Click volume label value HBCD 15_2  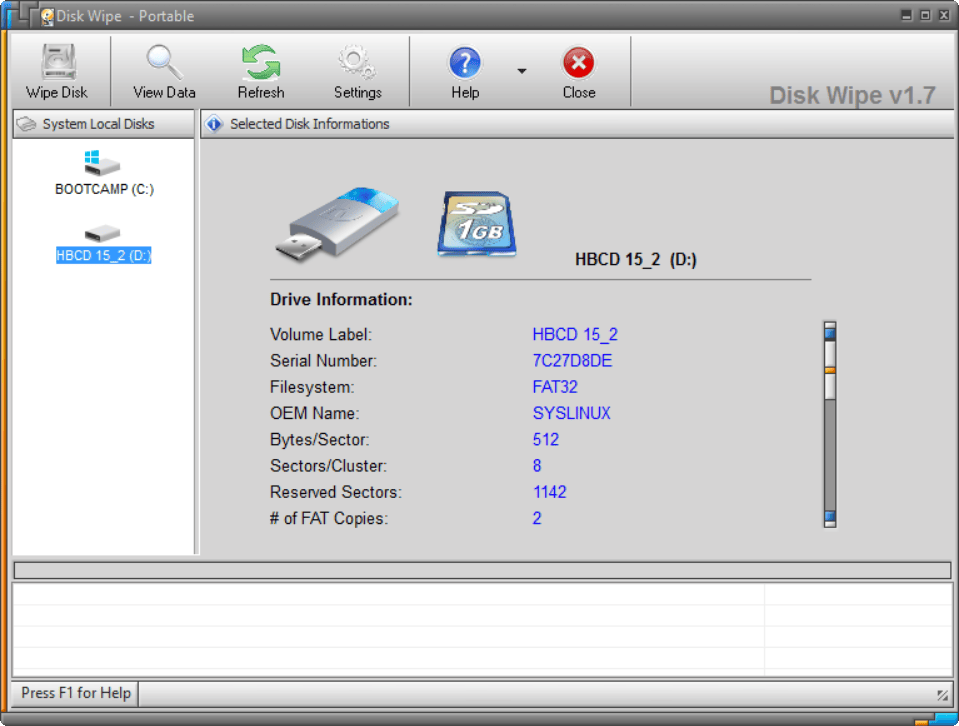[x=575, y=335]
